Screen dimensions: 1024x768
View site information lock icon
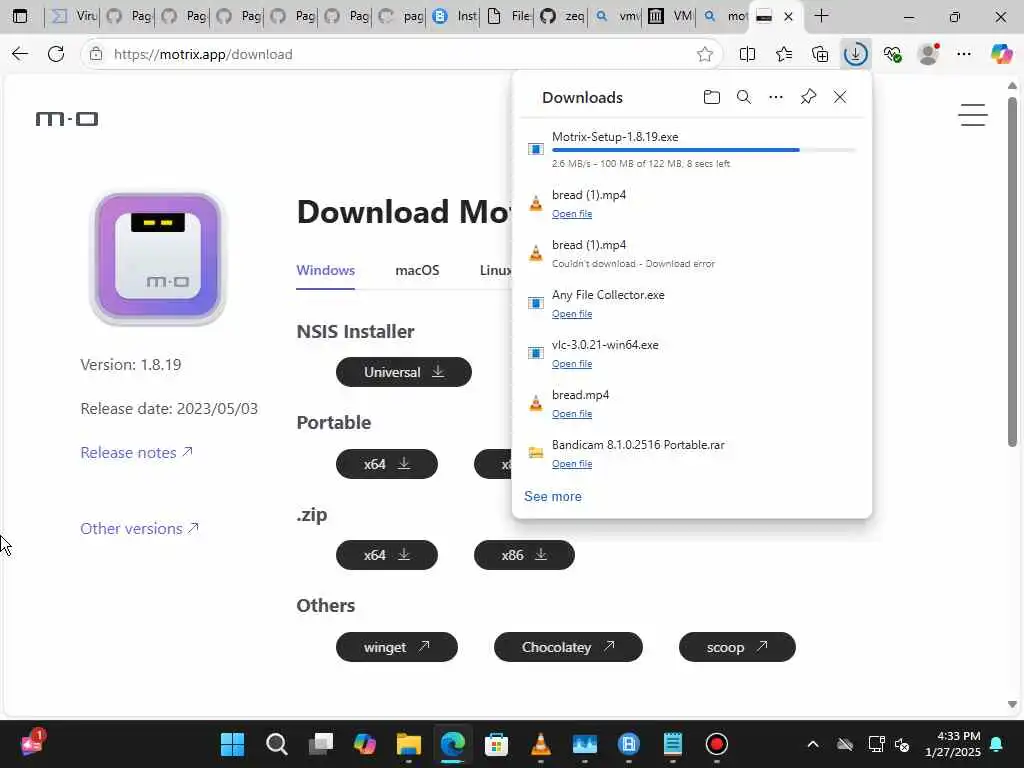pos(96,54)
